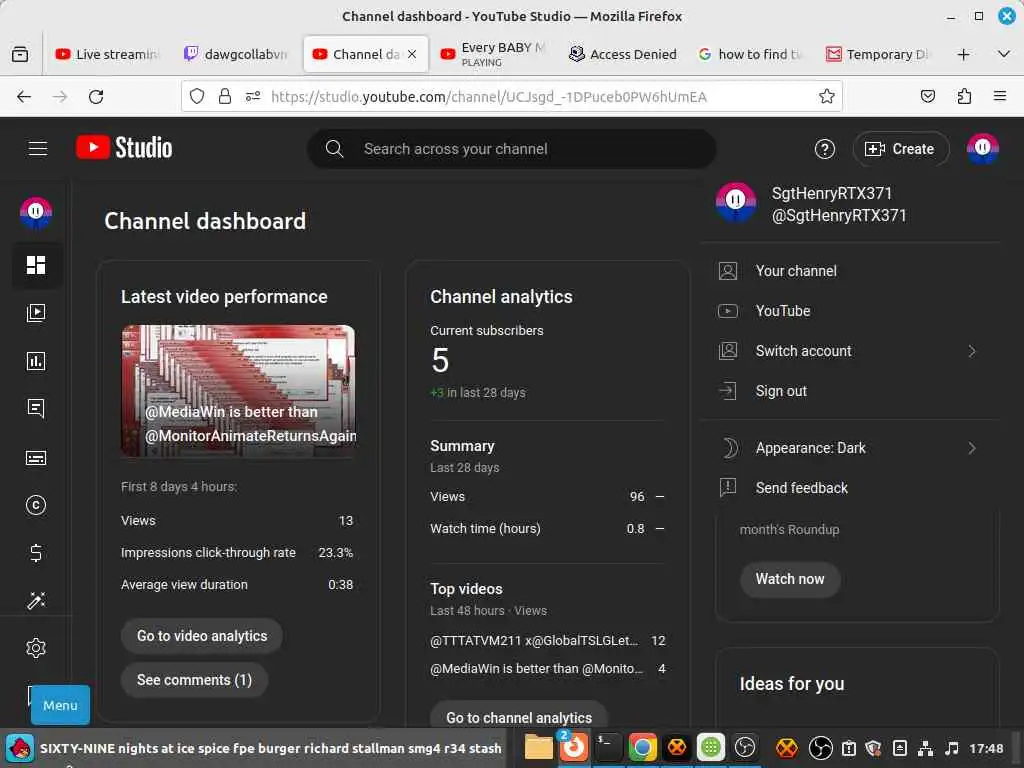This screenshot has height=768, width=1024.
Task: Switch to the how to find Google tab
Action: pyautogui.click(x=751, y=54)
